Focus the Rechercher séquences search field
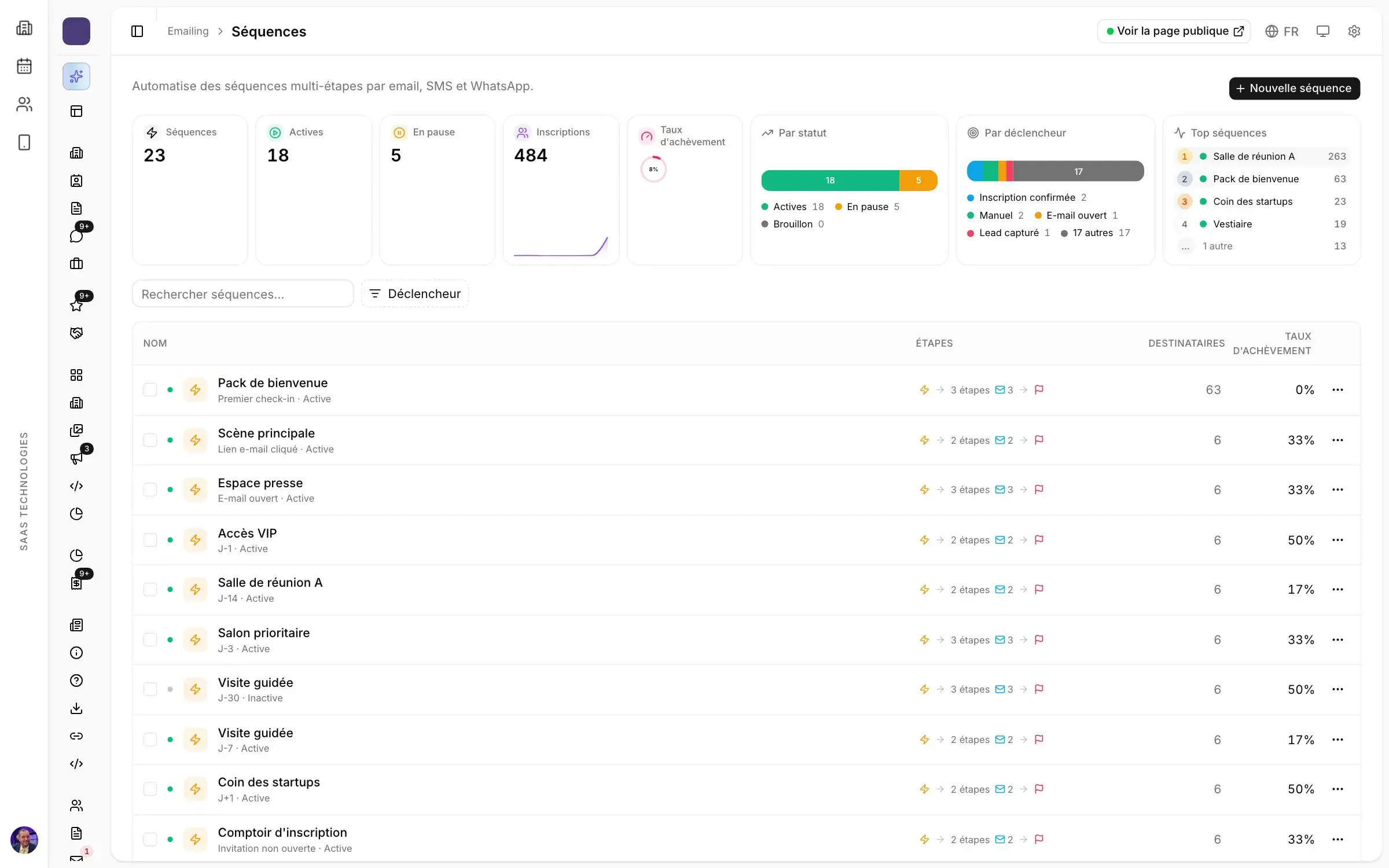Image resolution: width=1389 pixels, height=868 pixels. (242, 294)
